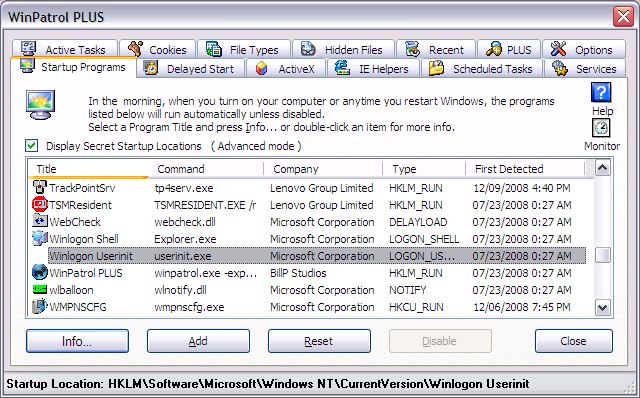Sort list by First Detected header
640x398 pixels.
point(526,169)
